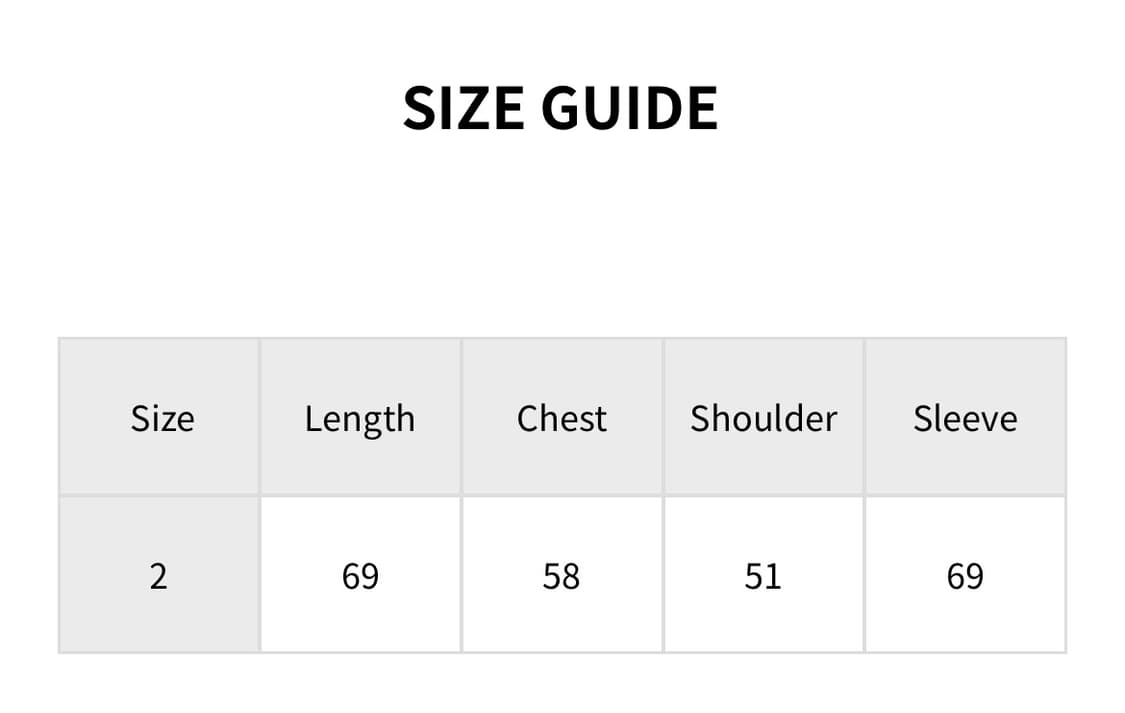
Task: Select the Length value 69 cell
Action: (360, 576)
